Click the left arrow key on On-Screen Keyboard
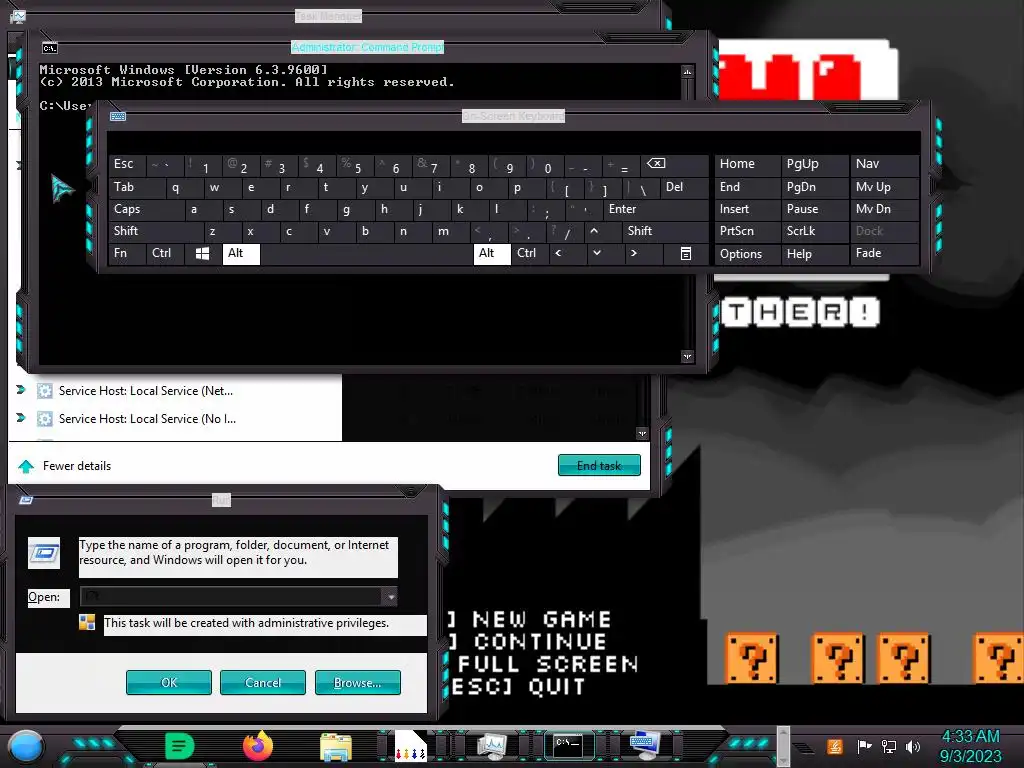Image resolution: width=1024 pixels, height=768 pixels. [x=568, y=253]
